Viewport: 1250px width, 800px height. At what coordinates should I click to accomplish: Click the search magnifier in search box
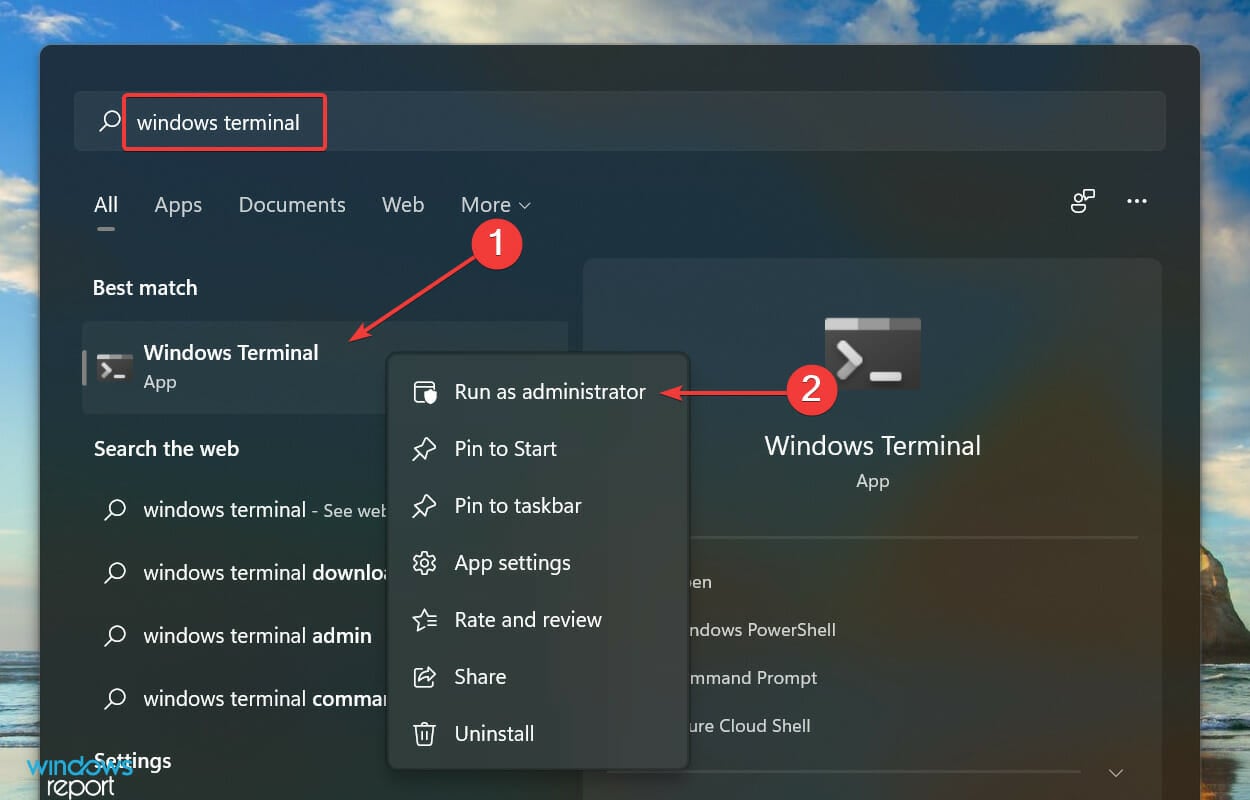(x=108, y=121)
